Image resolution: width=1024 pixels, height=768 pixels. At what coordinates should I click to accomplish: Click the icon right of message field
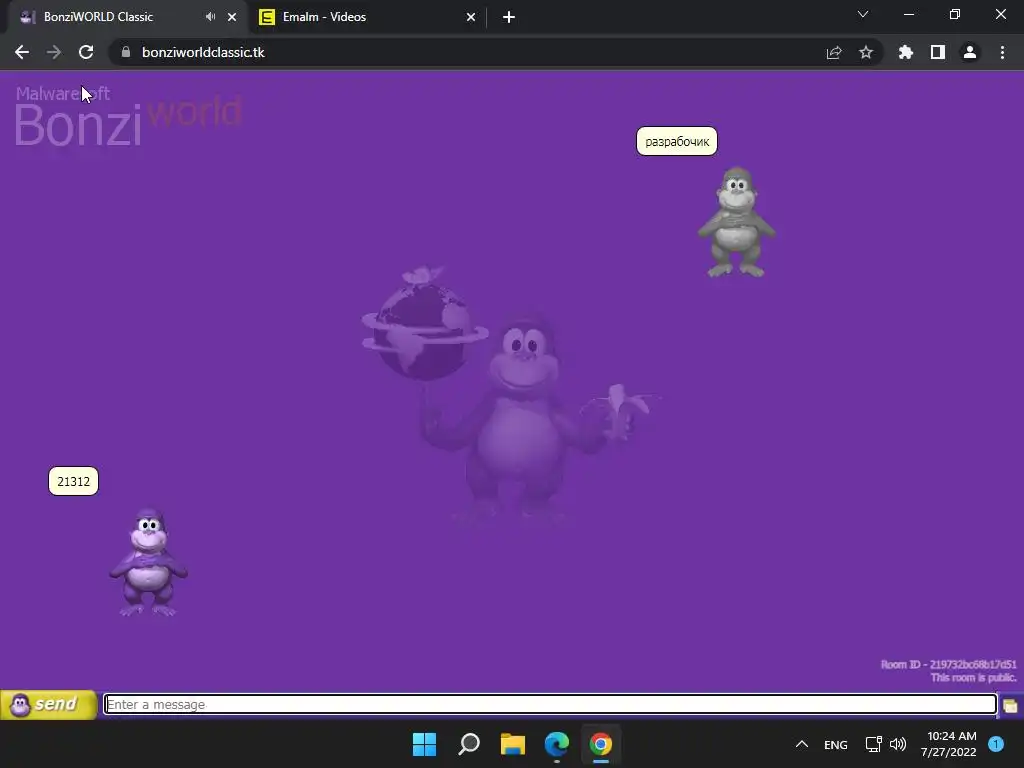[x=1010, y=705]
